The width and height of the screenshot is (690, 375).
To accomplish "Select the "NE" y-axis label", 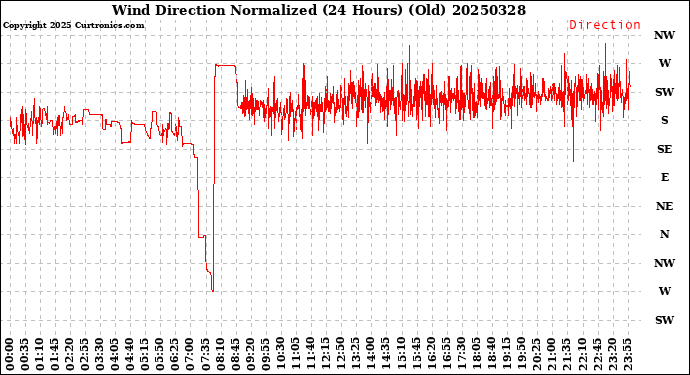I will pos(664,206).
